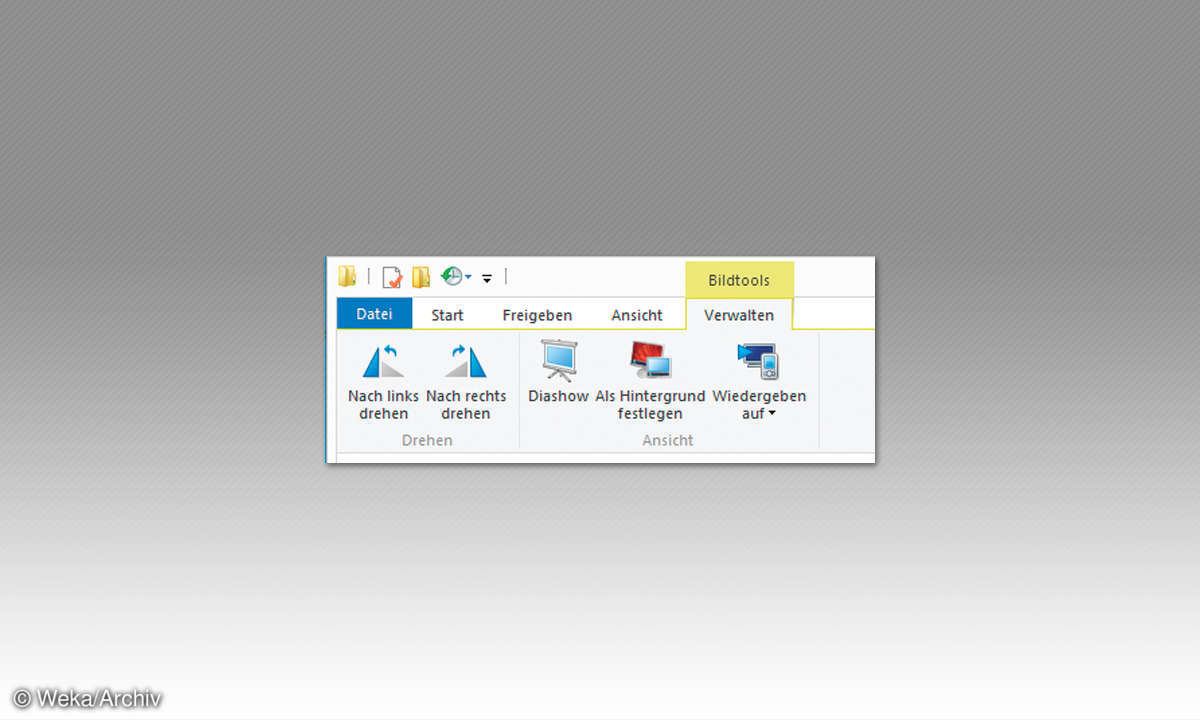Set picture via Als Hintergrund festlegen
The width and height of the screenshot is (1200, 720).
click(650, 381)
